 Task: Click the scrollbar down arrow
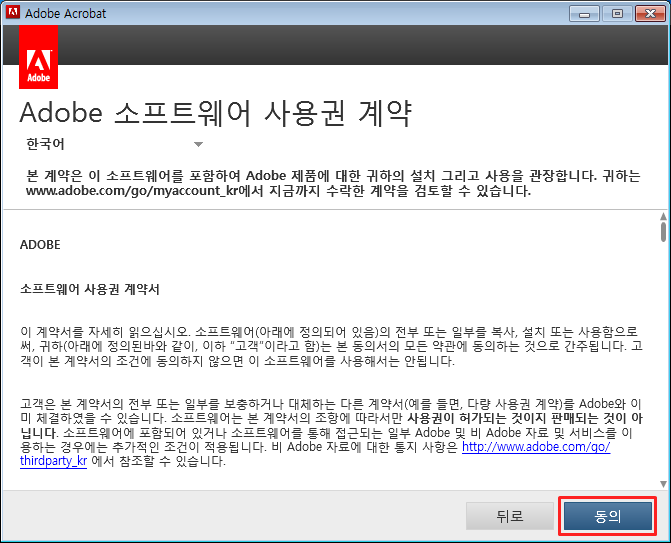click(x=663, y=484)
